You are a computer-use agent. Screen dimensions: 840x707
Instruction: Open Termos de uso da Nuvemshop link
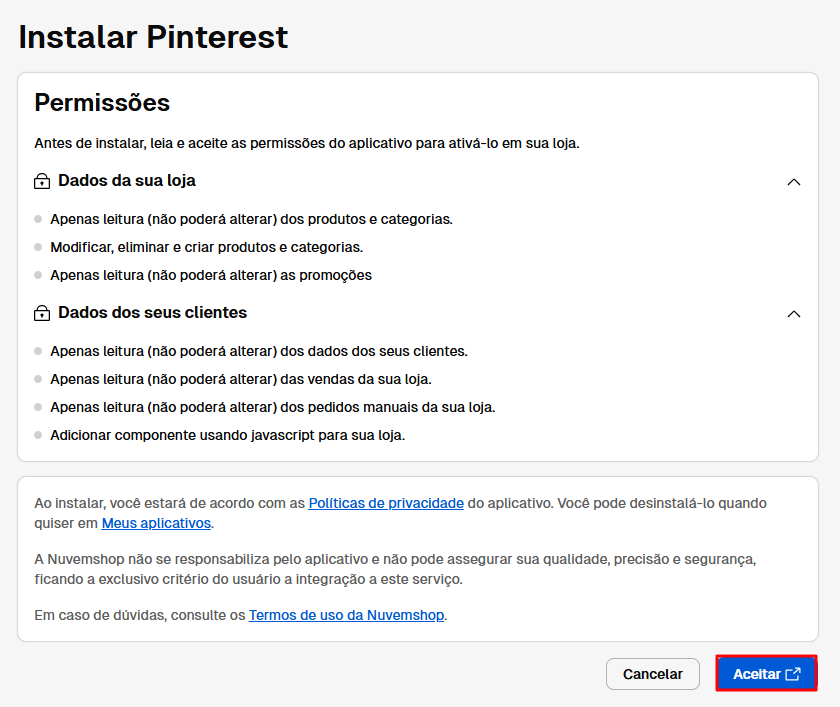(346, 615)
